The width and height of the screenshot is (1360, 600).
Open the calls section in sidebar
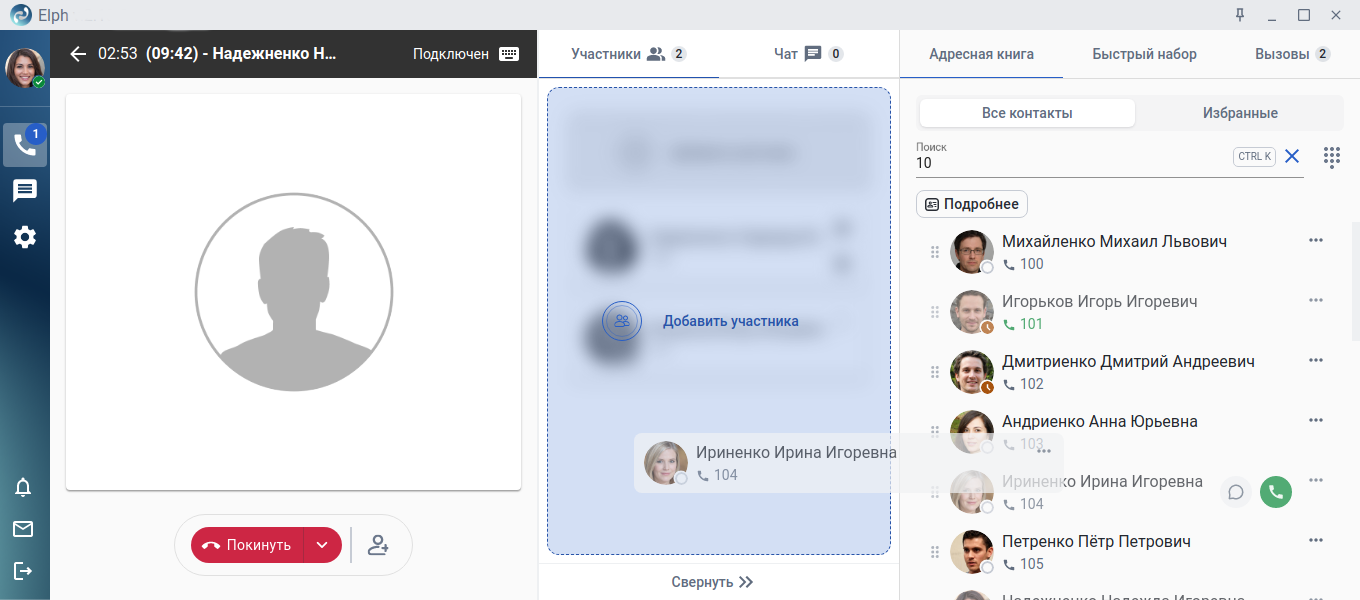click(x=24, y=145)
